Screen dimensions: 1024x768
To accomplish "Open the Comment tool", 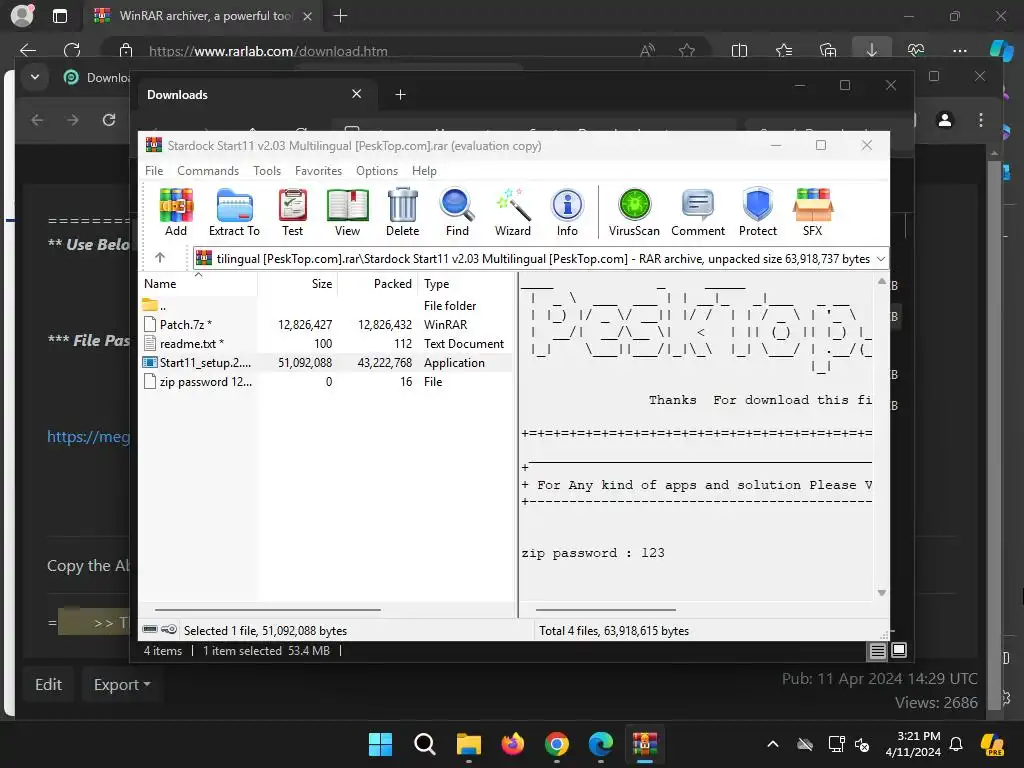I will (x=697, y=212).
